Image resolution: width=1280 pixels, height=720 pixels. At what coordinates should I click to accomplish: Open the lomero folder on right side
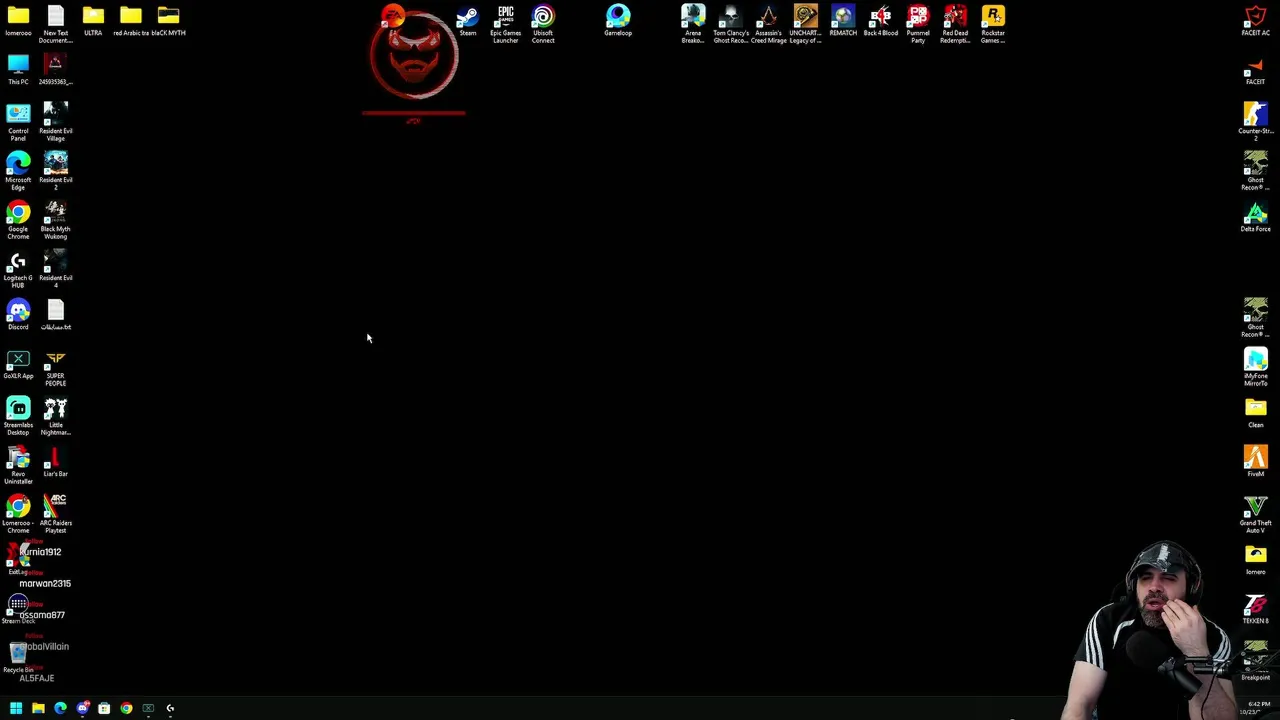click(x=1256, y=560)
